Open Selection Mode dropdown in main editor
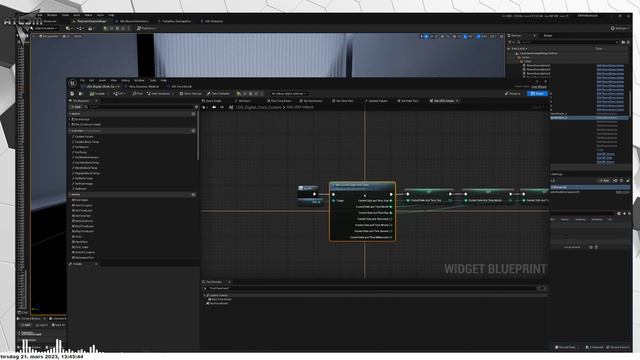Image resolution: width=640 pixels, height=360 pixels. tap(44, 29)
